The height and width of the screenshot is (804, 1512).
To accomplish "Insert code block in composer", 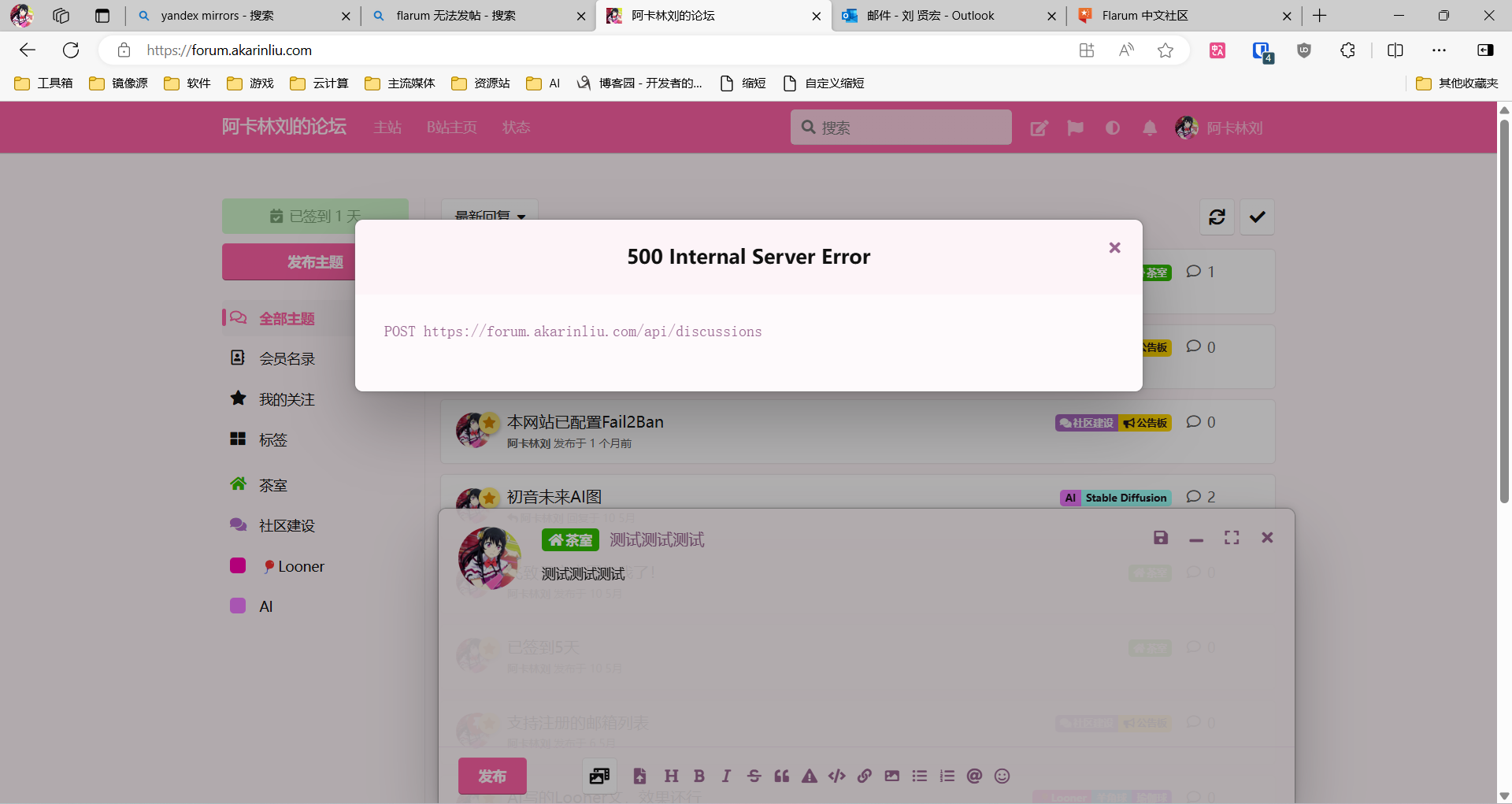I will click(836, 776).
